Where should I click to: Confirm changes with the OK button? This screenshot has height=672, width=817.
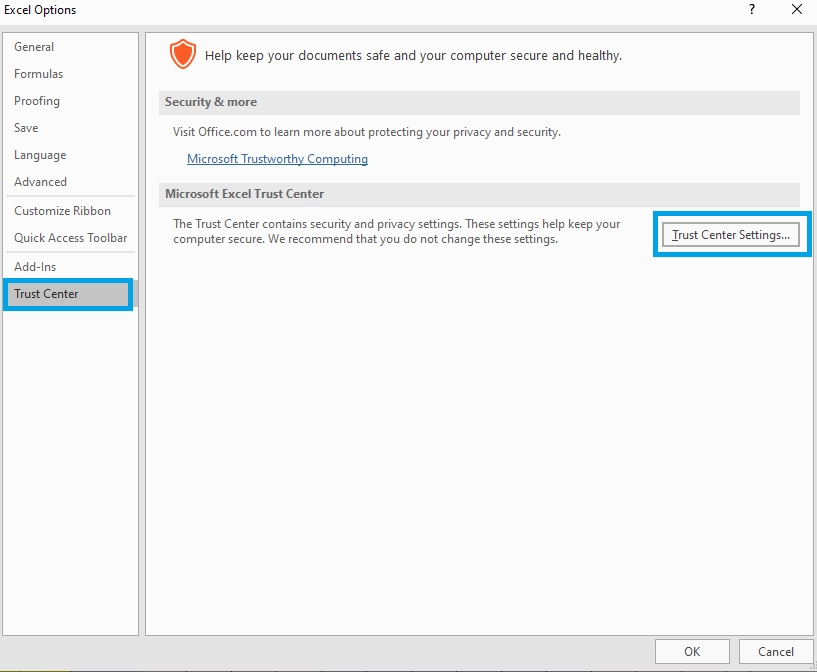pyautogui.click(x=692, y=652)
